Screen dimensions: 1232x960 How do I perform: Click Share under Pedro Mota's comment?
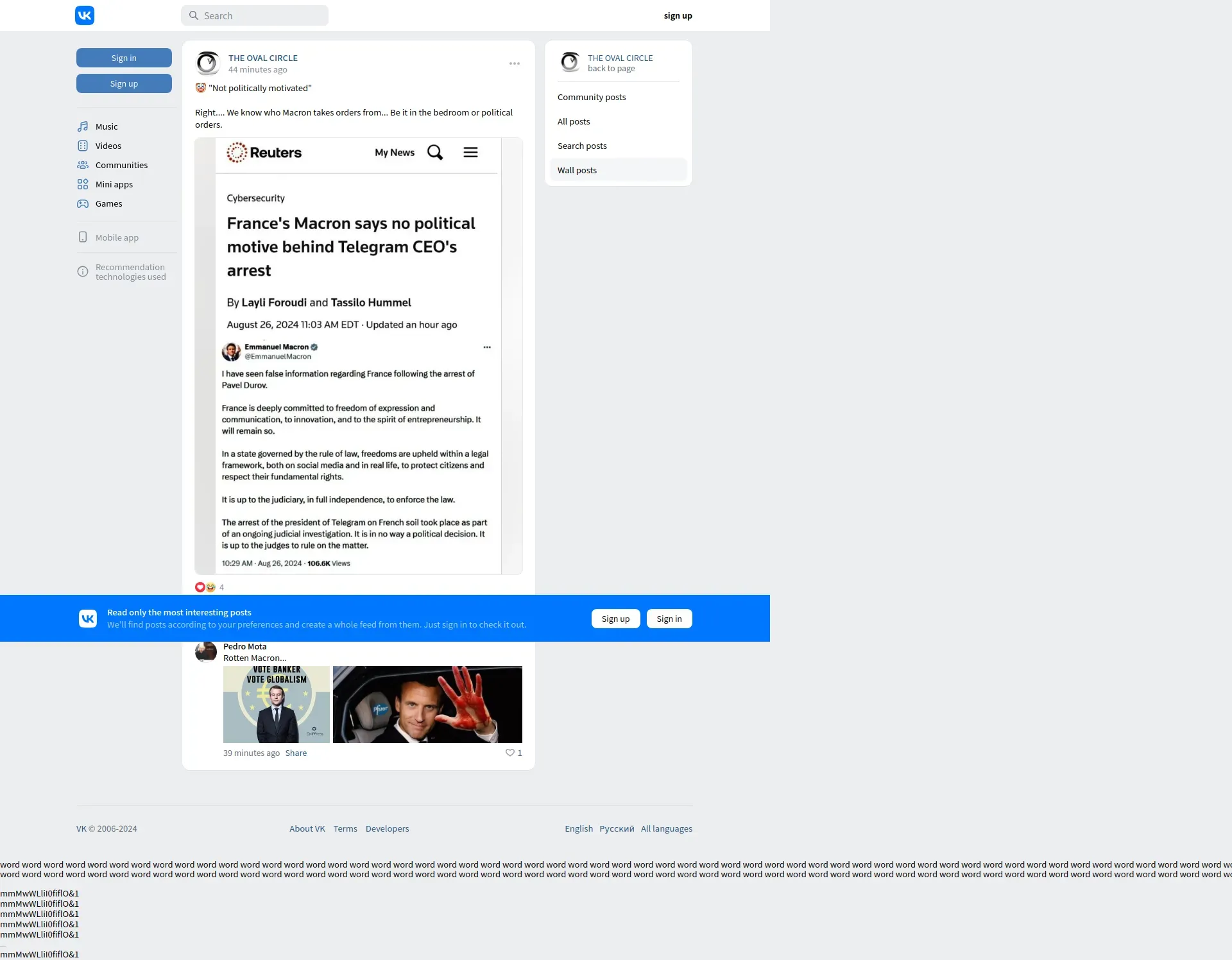(x=296, y=753)
